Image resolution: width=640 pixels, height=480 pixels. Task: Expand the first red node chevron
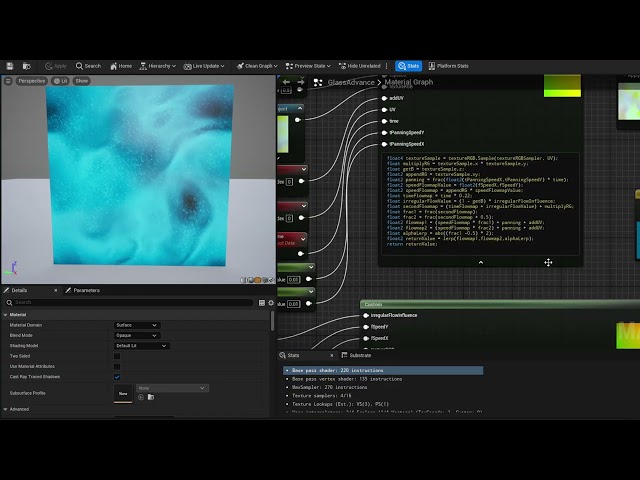click(304, 169)
